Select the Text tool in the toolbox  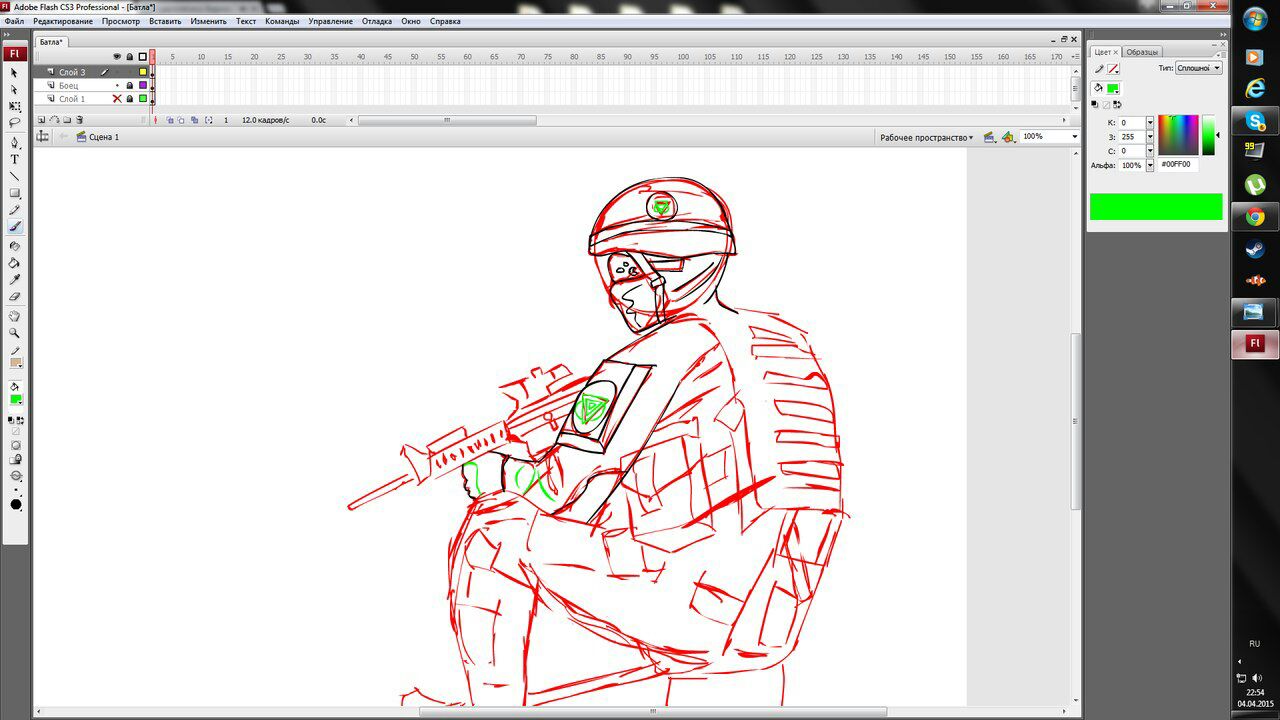pos(15,159)
